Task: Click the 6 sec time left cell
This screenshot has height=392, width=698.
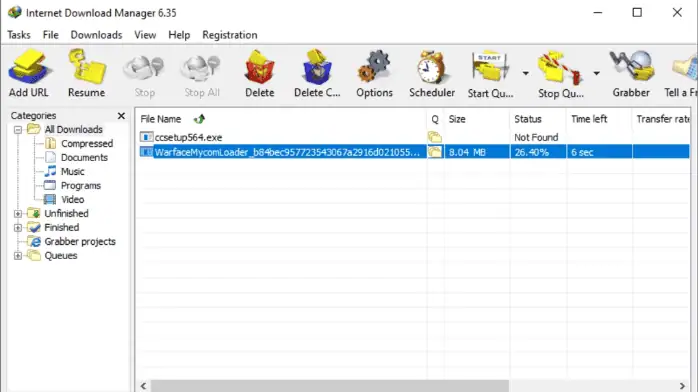Action: point(582,152)
